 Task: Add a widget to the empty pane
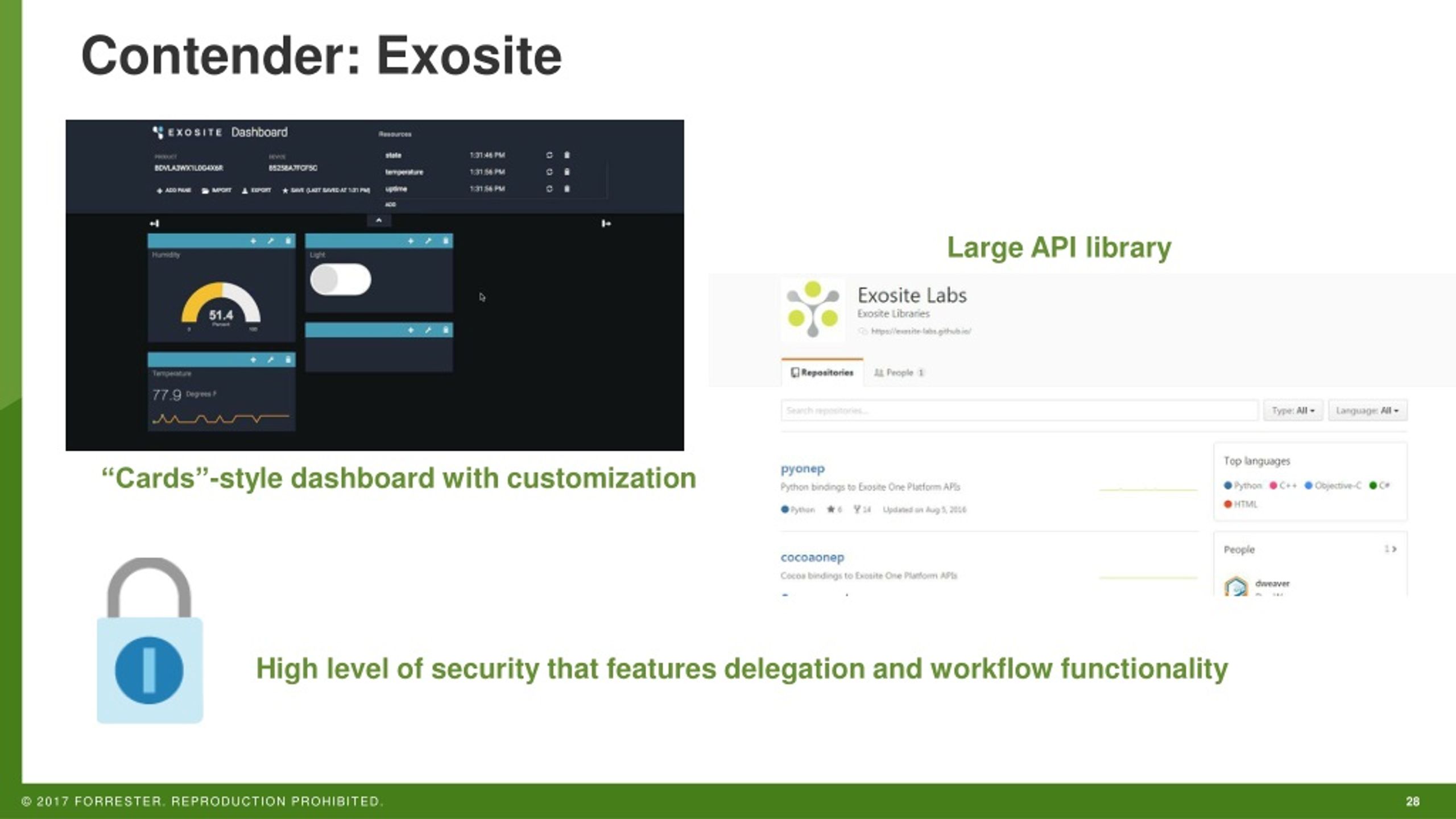(x=411, y=330)
